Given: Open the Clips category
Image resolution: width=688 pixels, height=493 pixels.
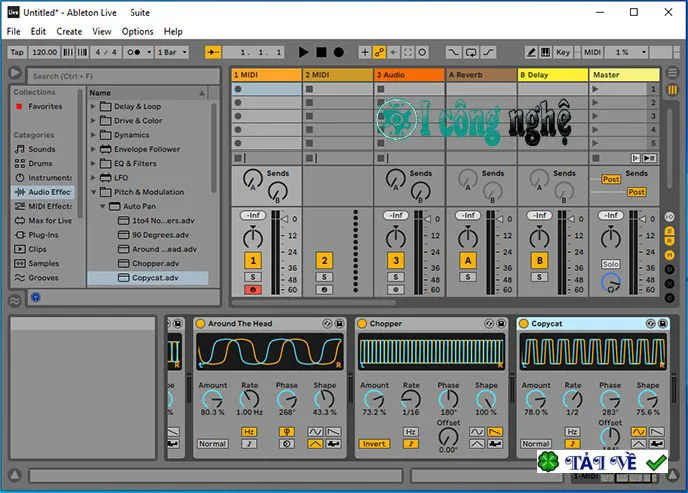Looking at the screenshot, I should 37,249.
